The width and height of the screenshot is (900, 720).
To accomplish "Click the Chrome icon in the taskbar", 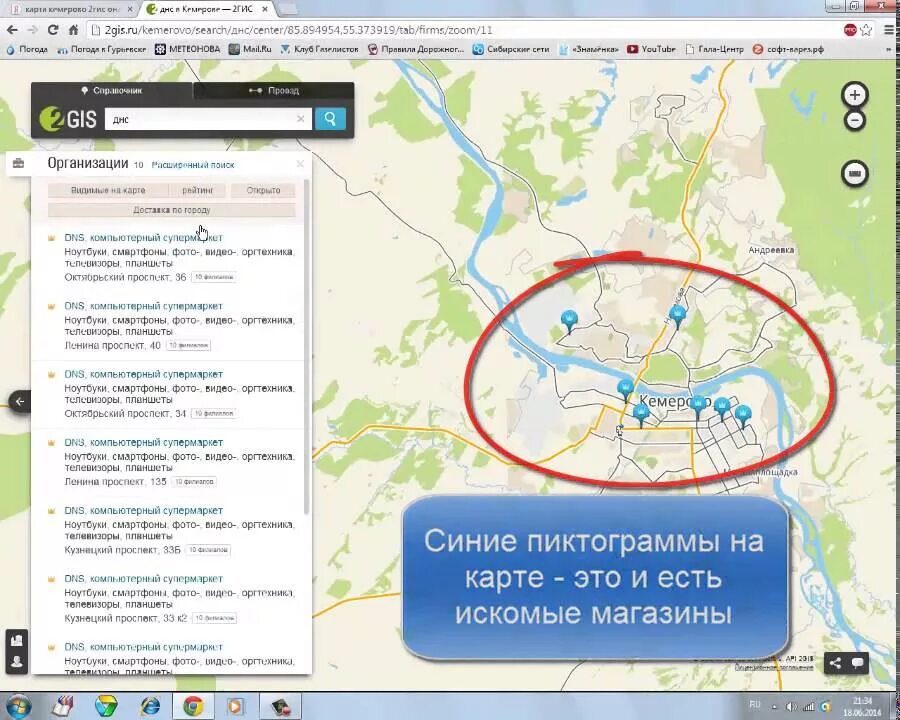I will click(194, 706).
